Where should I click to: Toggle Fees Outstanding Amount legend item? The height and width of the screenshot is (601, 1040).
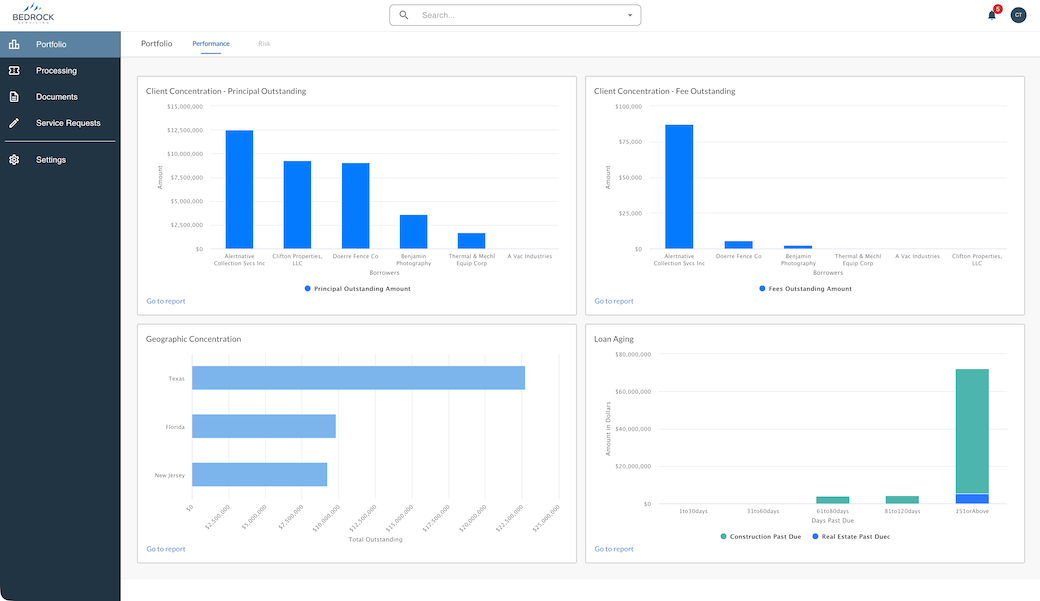(x=805, y=289)
